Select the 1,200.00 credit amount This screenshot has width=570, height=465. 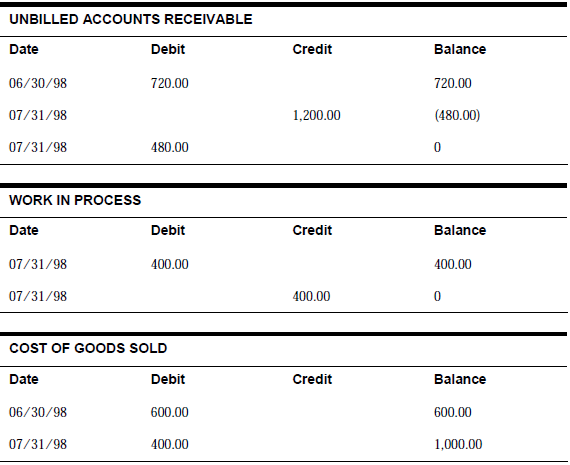pyautogui.click(x=317, y=116)
